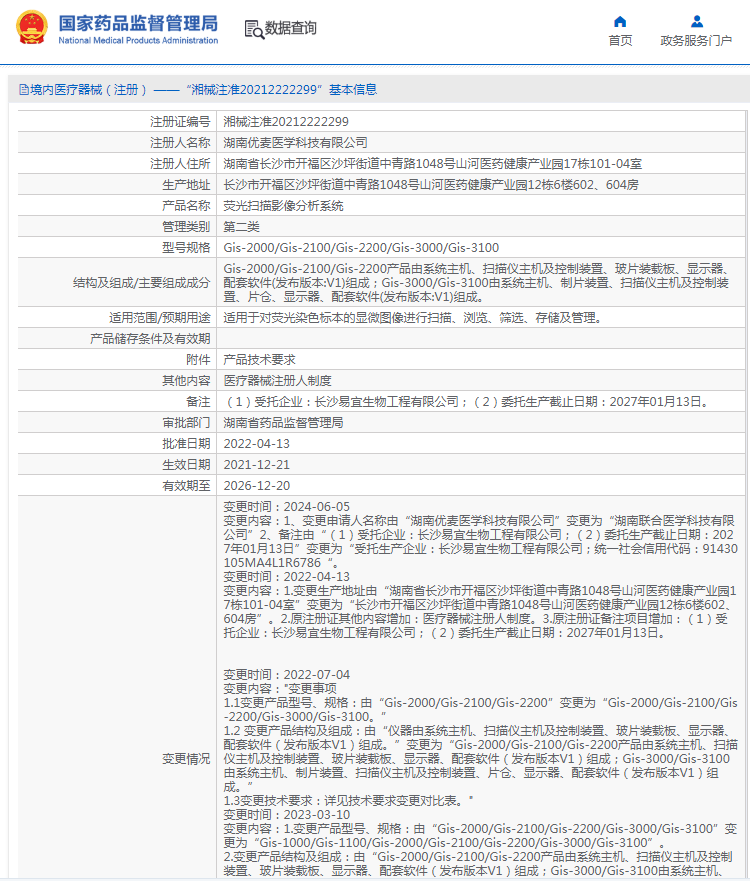Click the 生产地址 value with 12栋6楼602
750x881 pixels.
pyautogui.click(x=430, y=185)
